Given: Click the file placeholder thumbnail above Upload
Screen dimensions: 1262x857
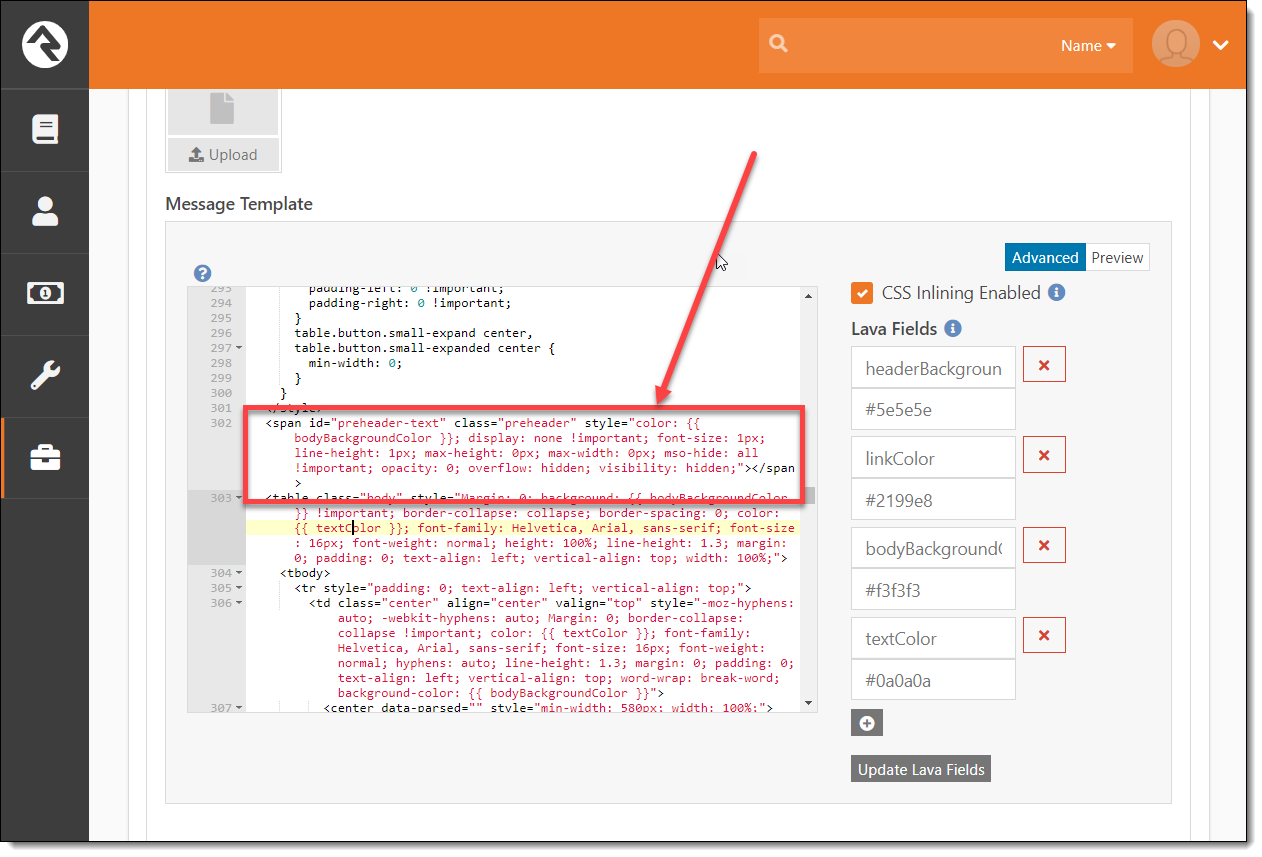Looking at the screenshot, I should coord(222,109).
